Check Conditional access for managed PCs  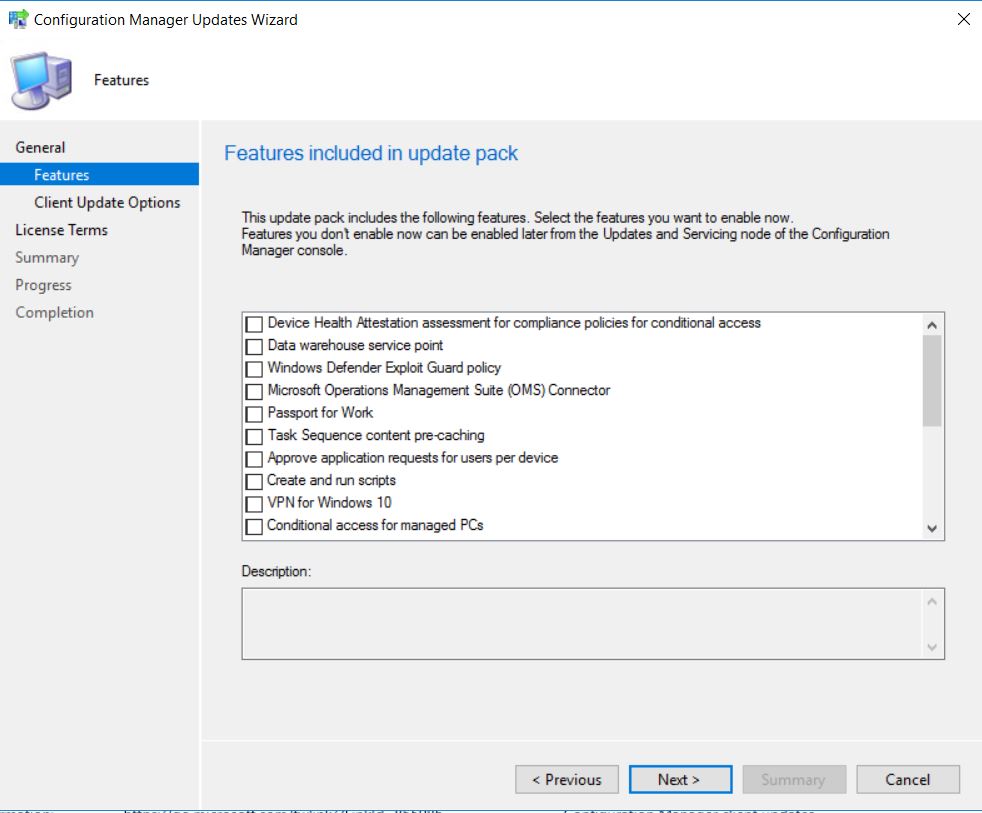254,525
